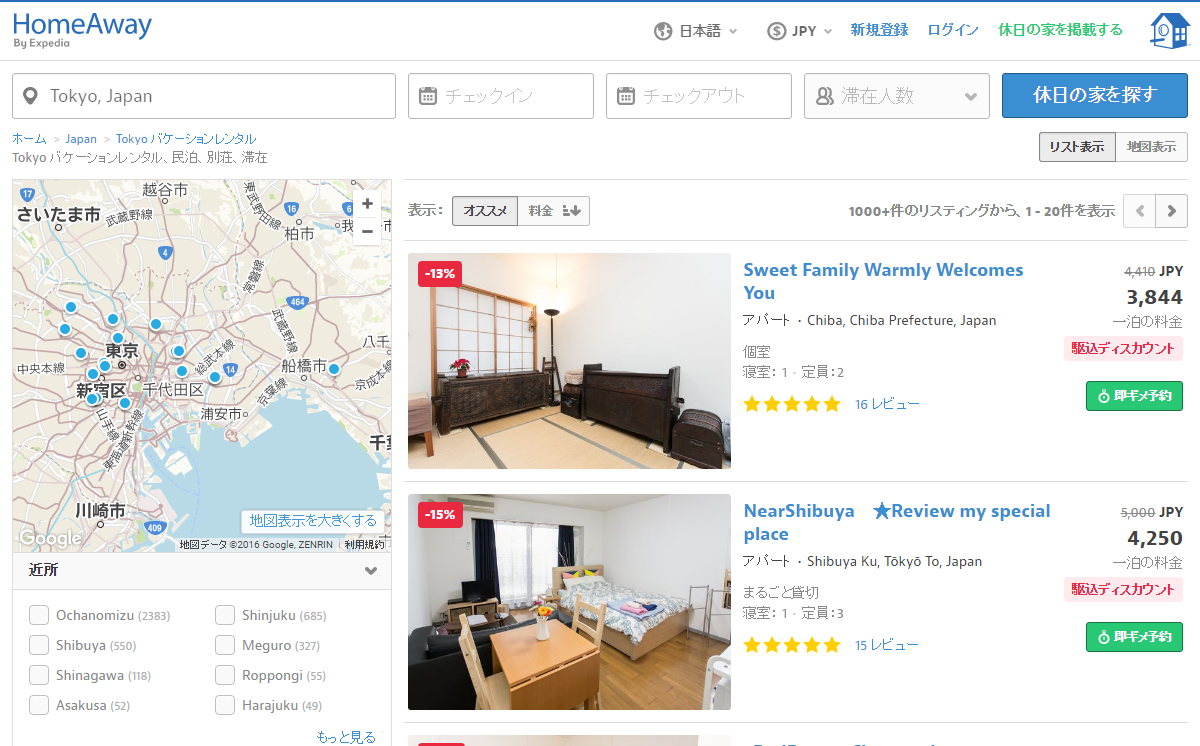Click the Sweet Family room photo
Screen dimensions: 1200x746
(x=569, y=361)
